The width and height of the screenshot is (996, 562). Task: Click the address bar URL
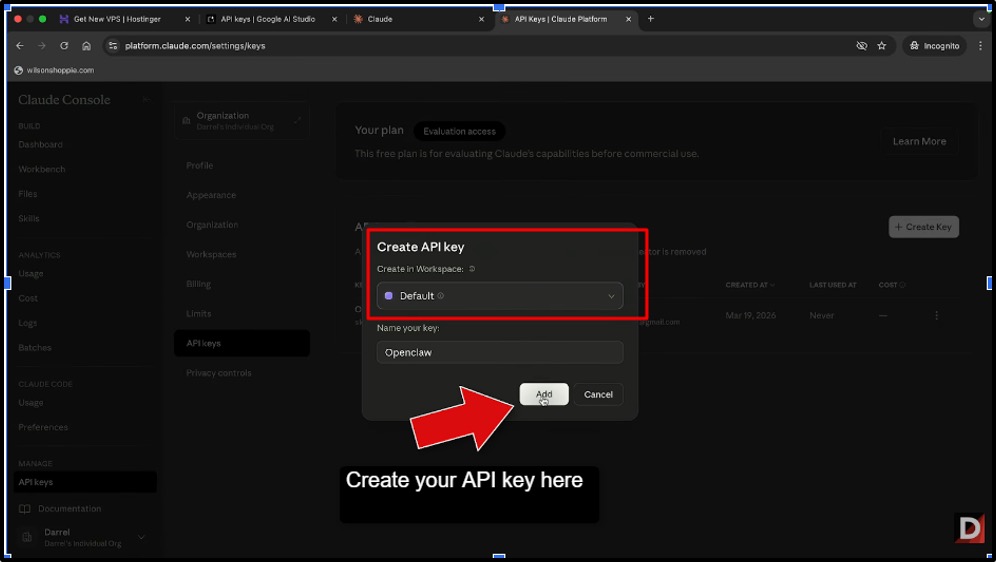[195, 46]
